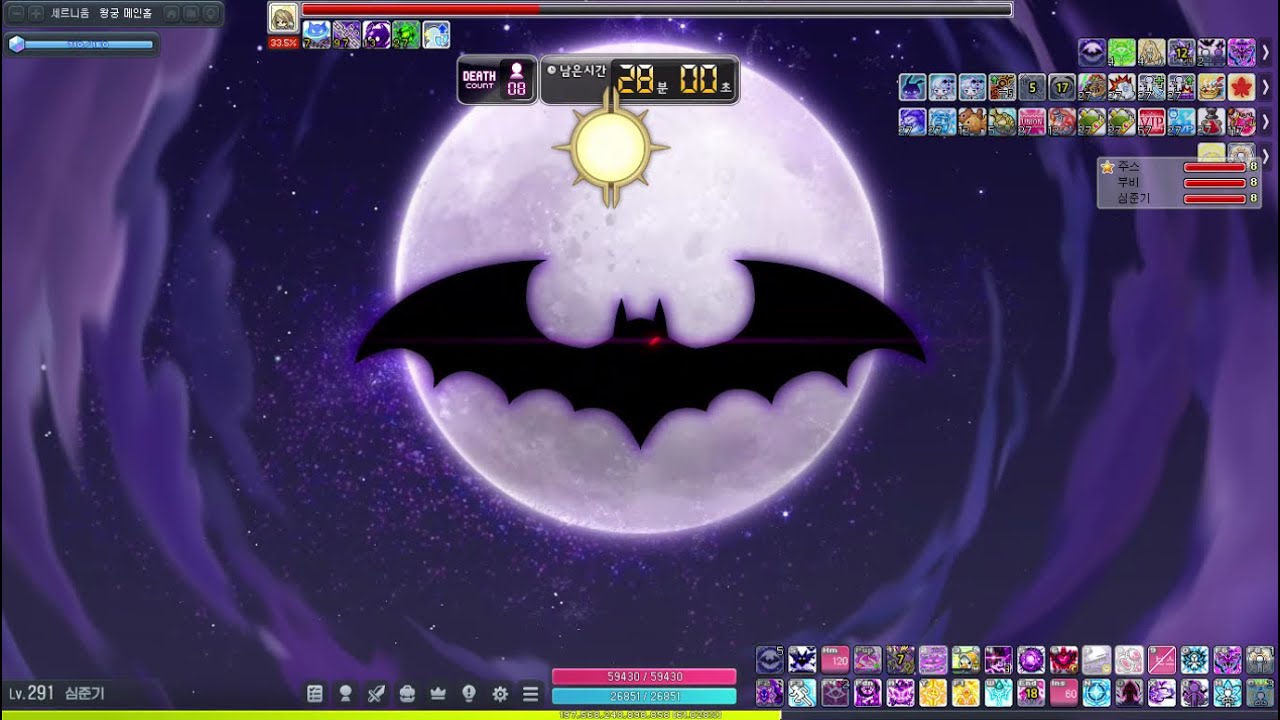This screenshot has height=720, width=1280.
Task: Click the Lv.291 심준기 character label
Action: (57, 693)
